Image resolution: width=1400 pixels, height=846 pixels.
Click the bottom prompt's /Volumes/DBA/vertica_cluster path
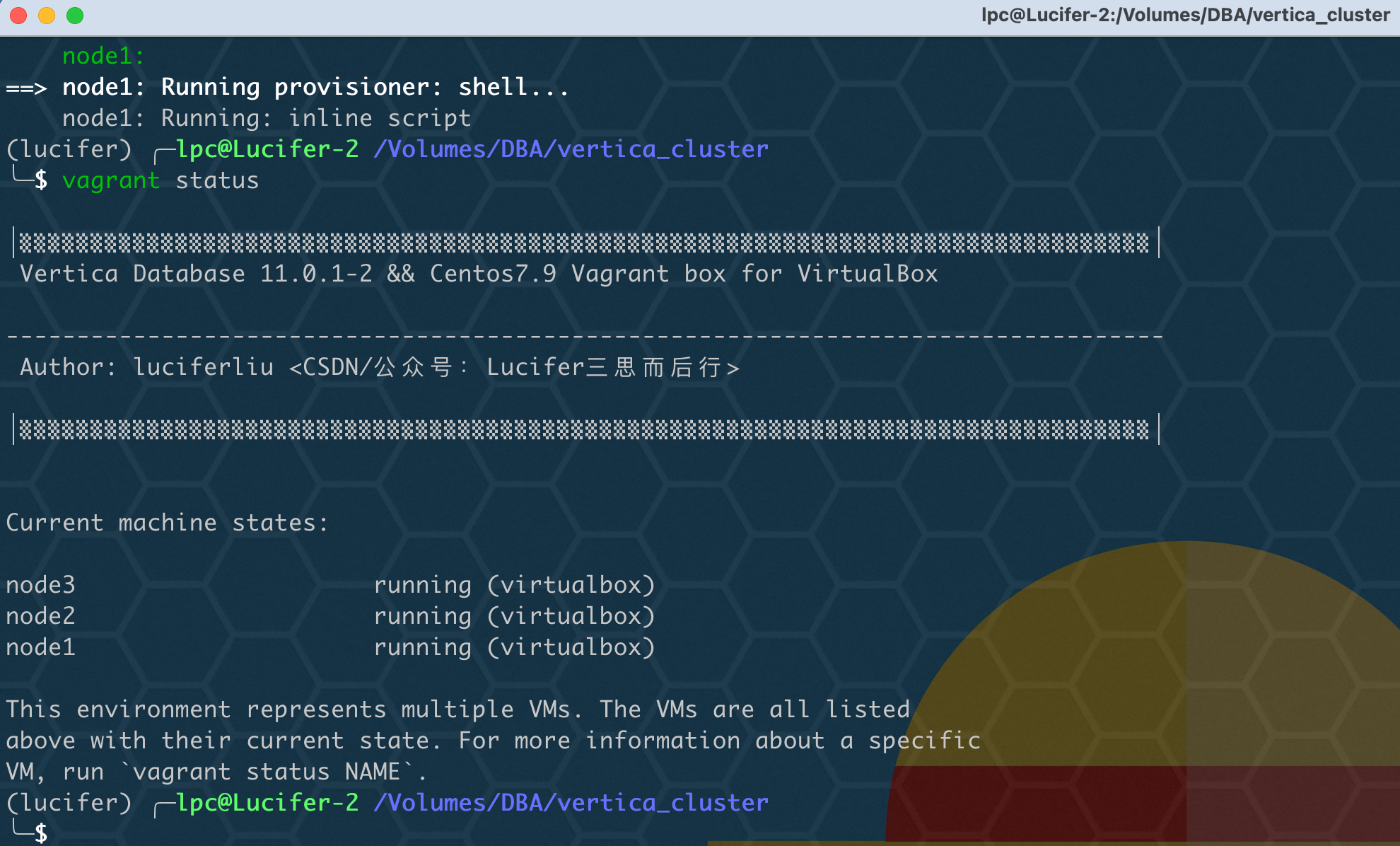click(x=571, y=804)
